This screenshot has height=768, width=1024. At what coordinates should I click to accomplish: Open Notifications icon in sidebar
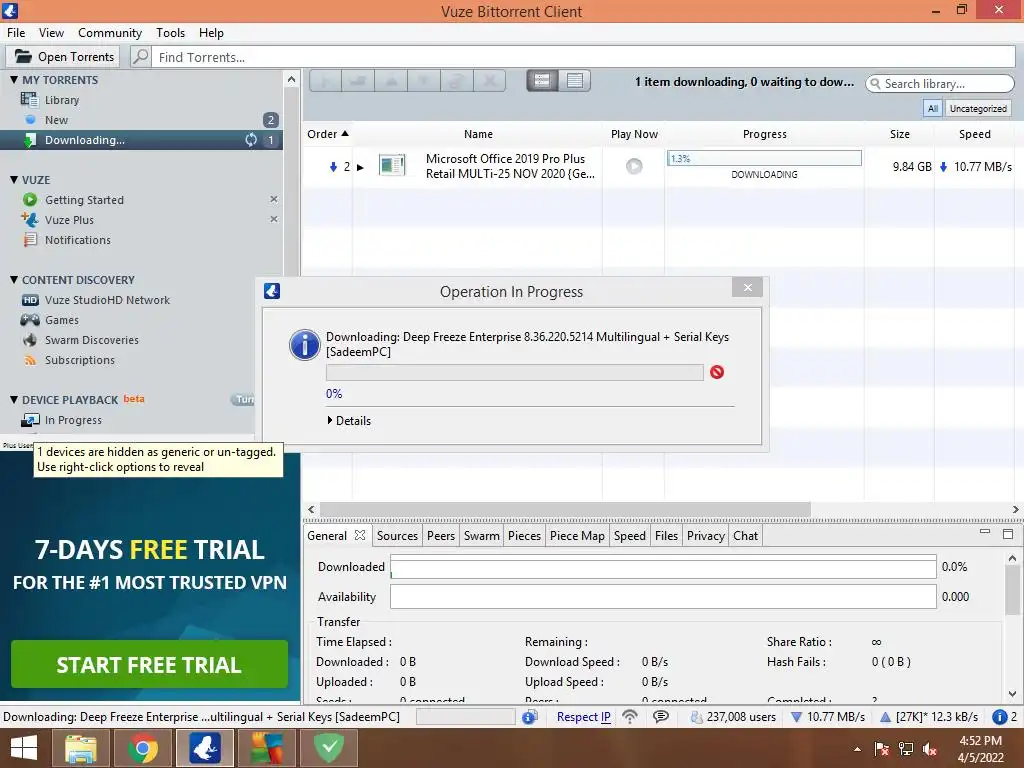pyautogui.click(x=30, y=240)
